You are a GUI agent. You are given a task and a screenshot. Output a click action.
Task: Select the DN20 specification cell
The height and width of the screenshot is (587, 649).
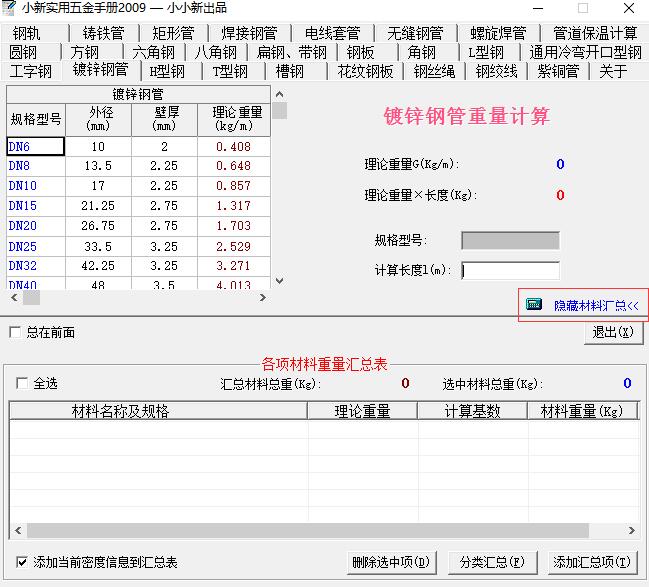tap(36, 226)
